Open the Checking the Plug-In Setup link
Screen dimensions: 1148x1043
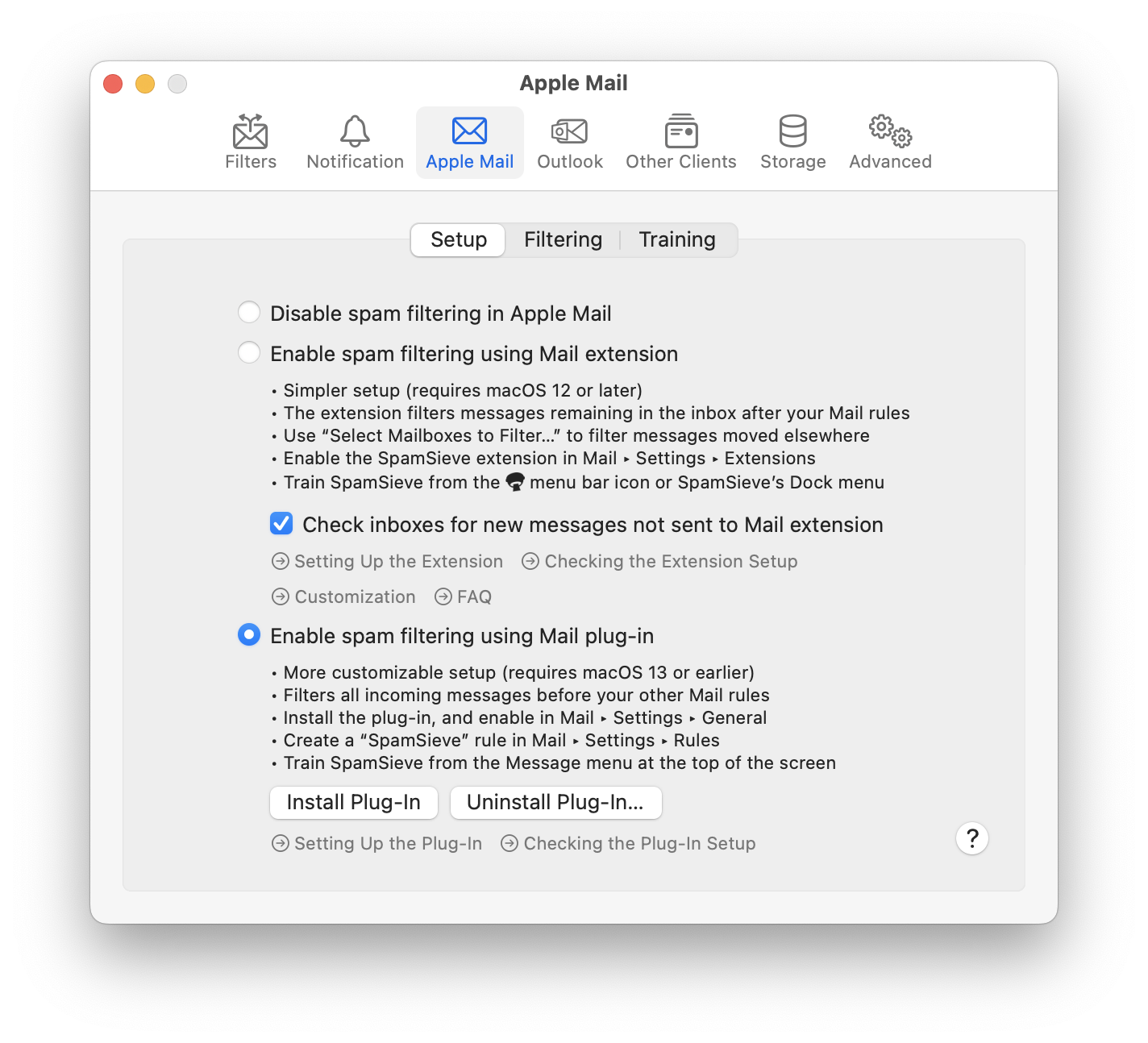[x=627, y=843]
